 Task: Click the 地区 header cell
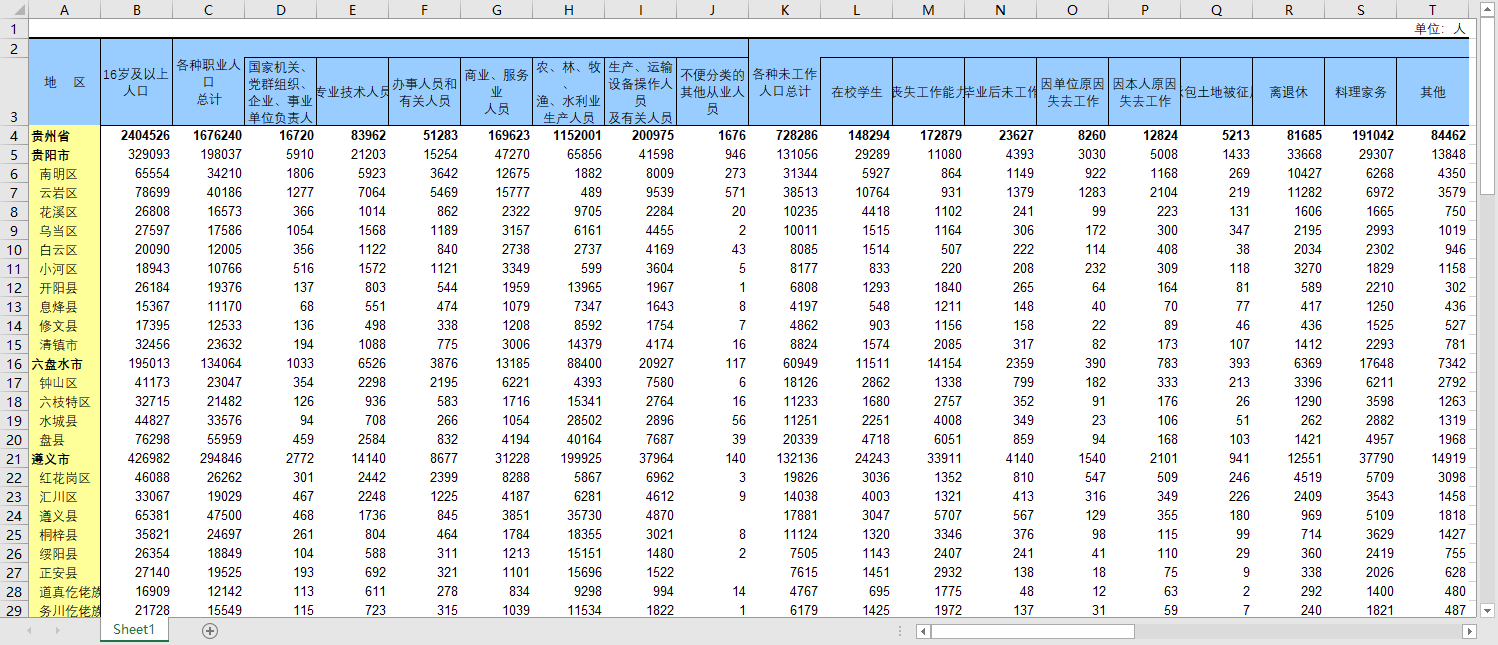(x=65, y=82)
